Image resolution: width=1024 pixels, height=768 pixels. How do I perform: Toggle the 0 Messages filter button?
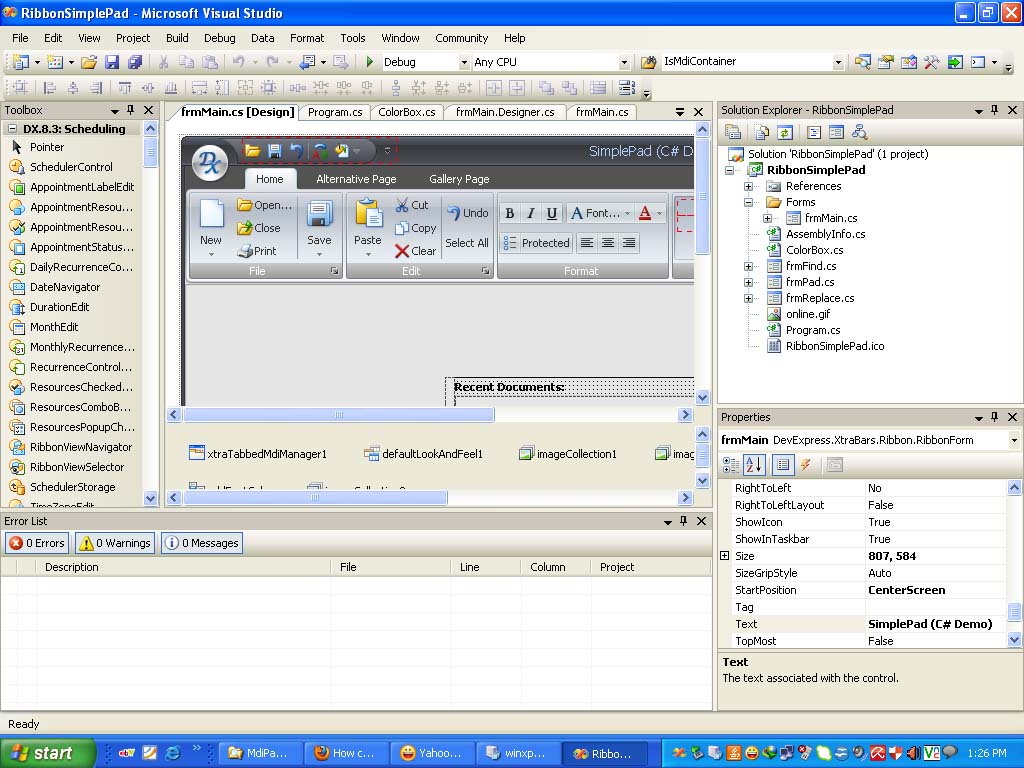coord(202,543)
